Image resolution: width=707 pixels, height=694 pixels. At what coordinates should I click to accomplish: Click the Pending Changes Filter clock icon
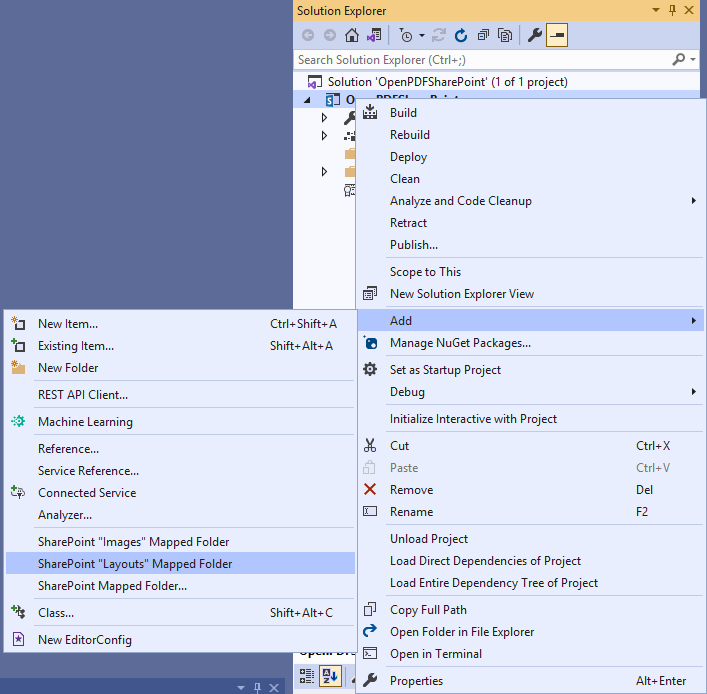(406, 35)
